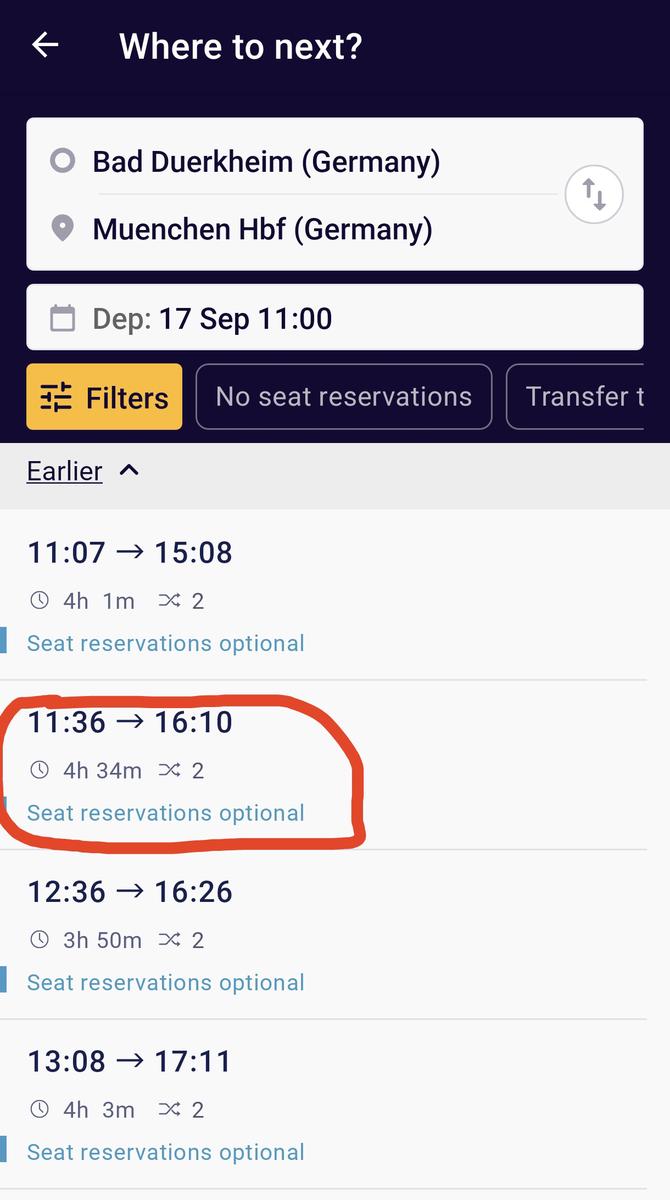
Task: Tap the destination pin icon
Action: [62, 229]
